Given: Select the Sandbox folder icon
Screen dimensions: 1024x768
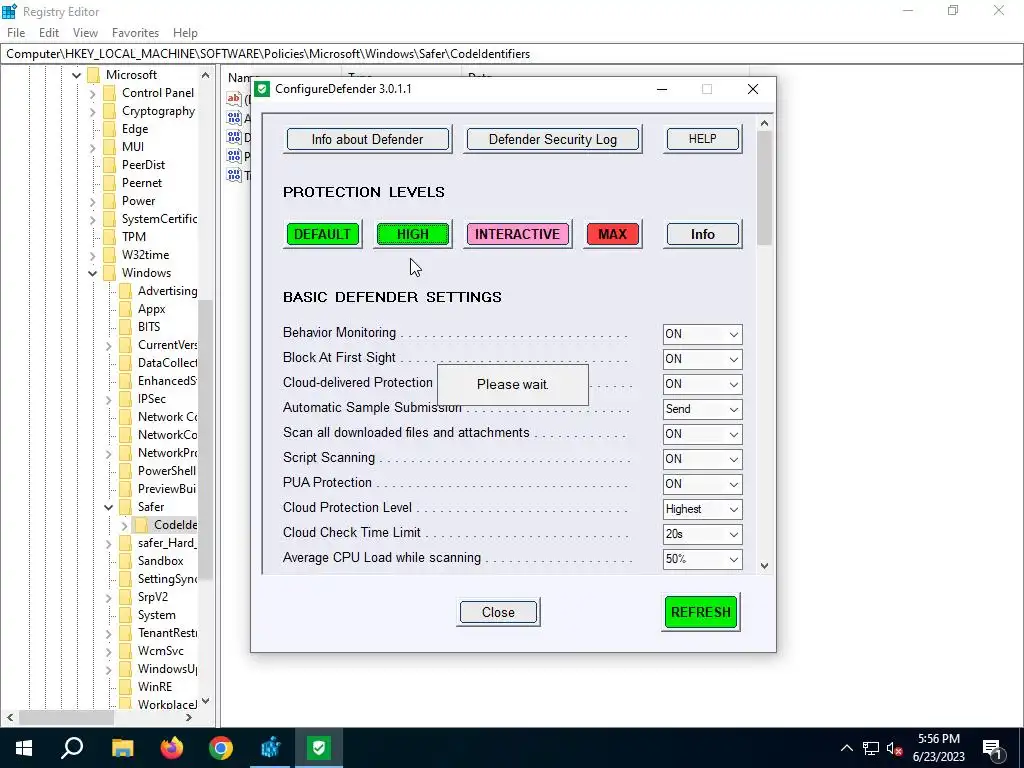Looking at the screenshot, I should [125, 561].
